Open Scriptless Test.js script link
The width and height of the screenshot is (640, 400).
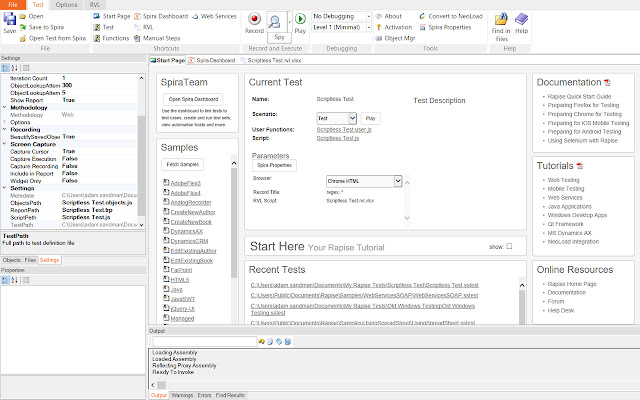click(338, 138)
